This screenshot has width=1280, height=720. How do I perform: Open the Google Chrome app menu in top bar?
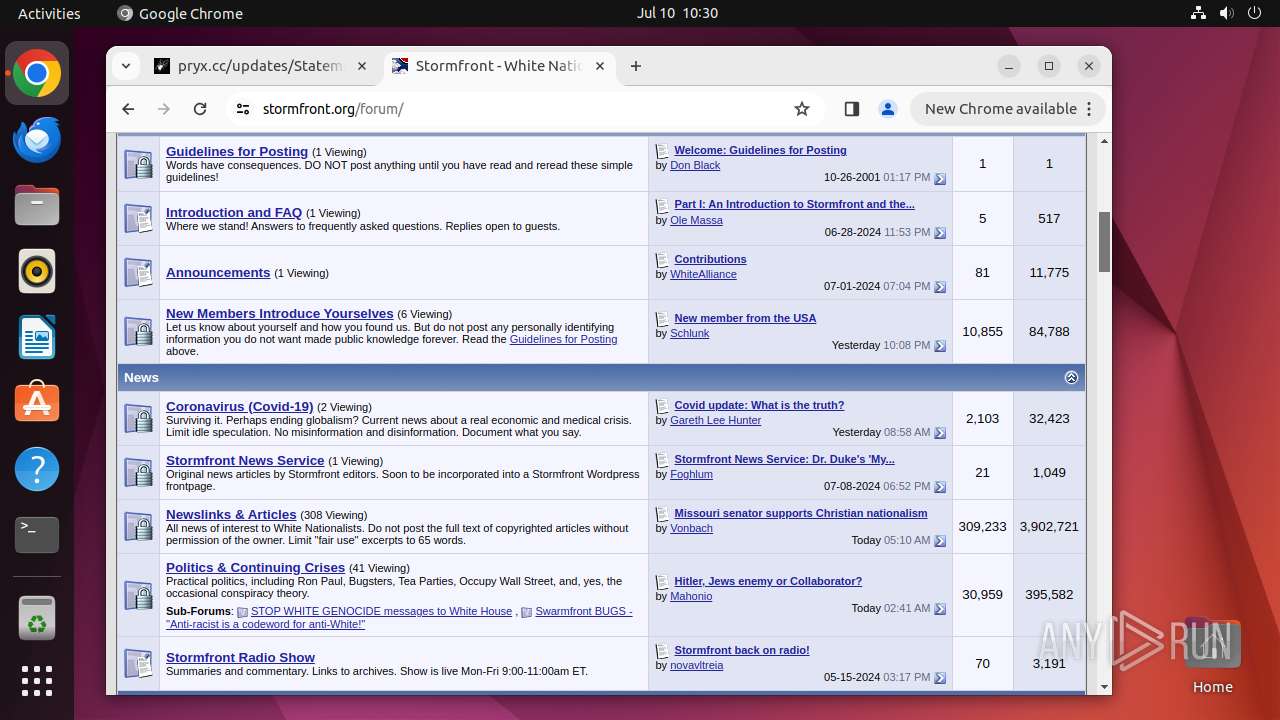(180, 13)
